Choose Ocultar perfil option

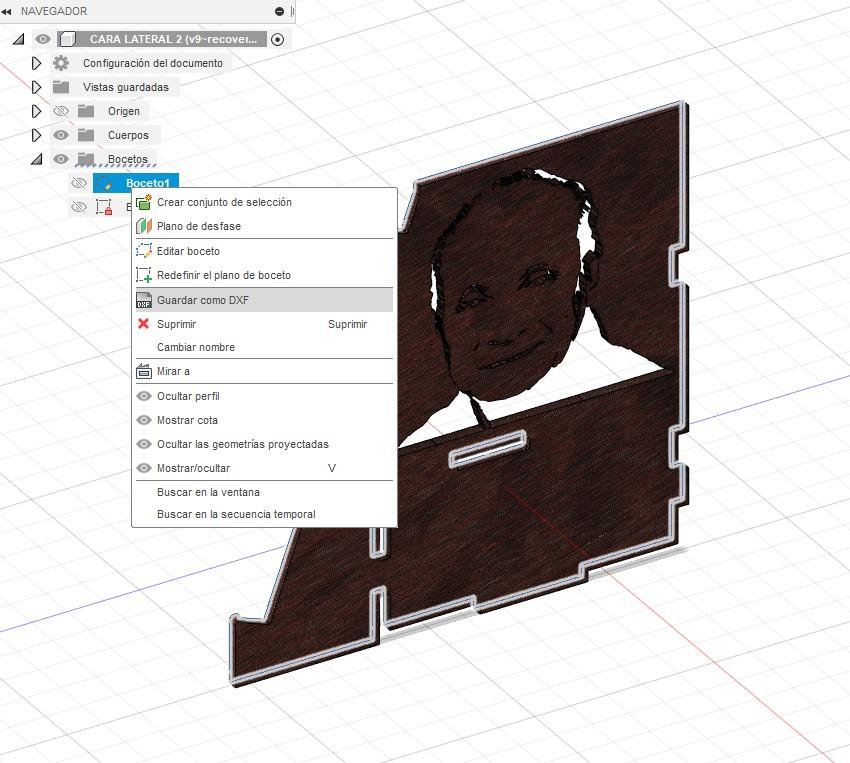pos(265,396)
